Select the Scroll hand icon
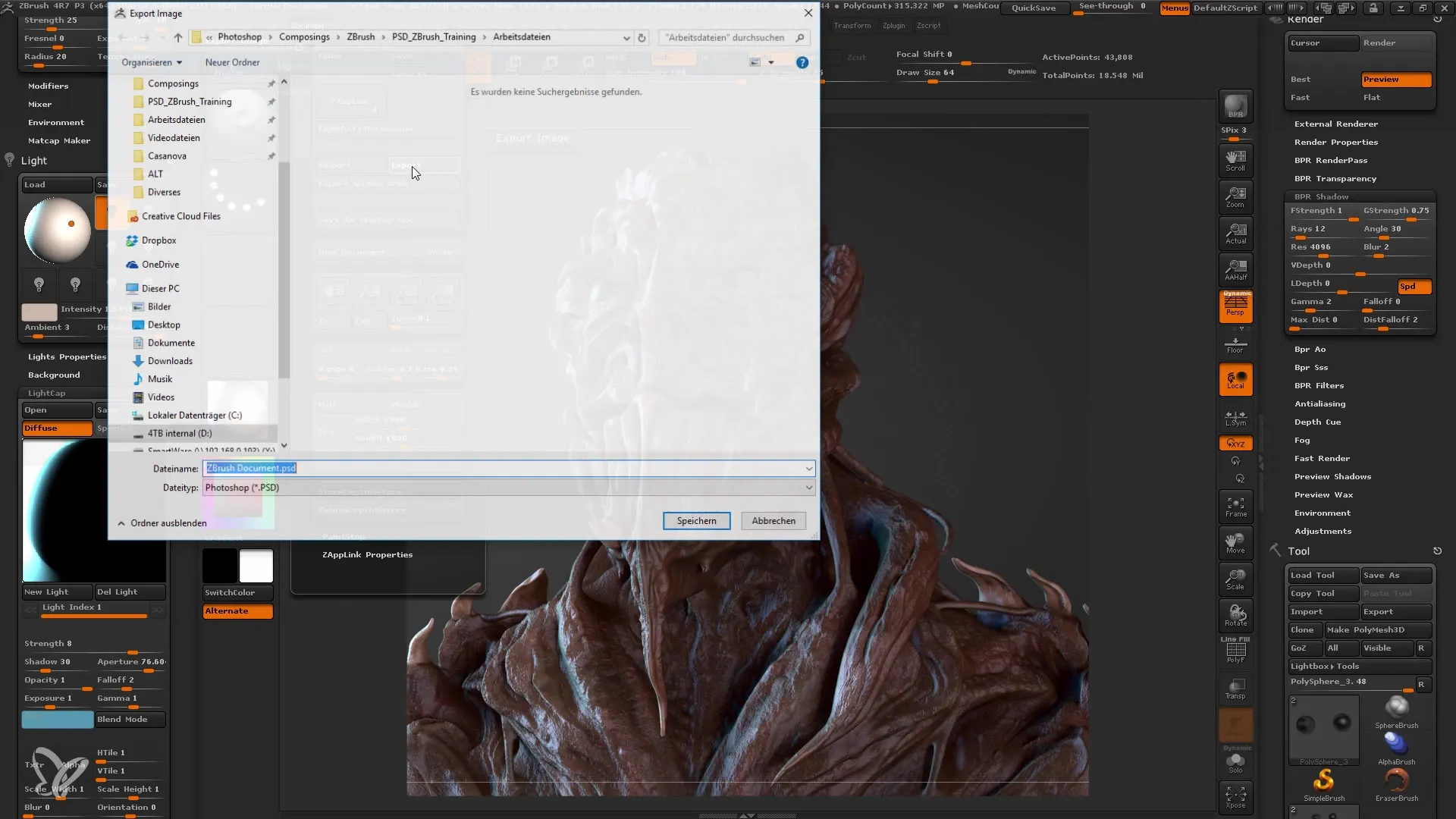Screen dimensions: 1456x819 click(x=1235, y=160)
